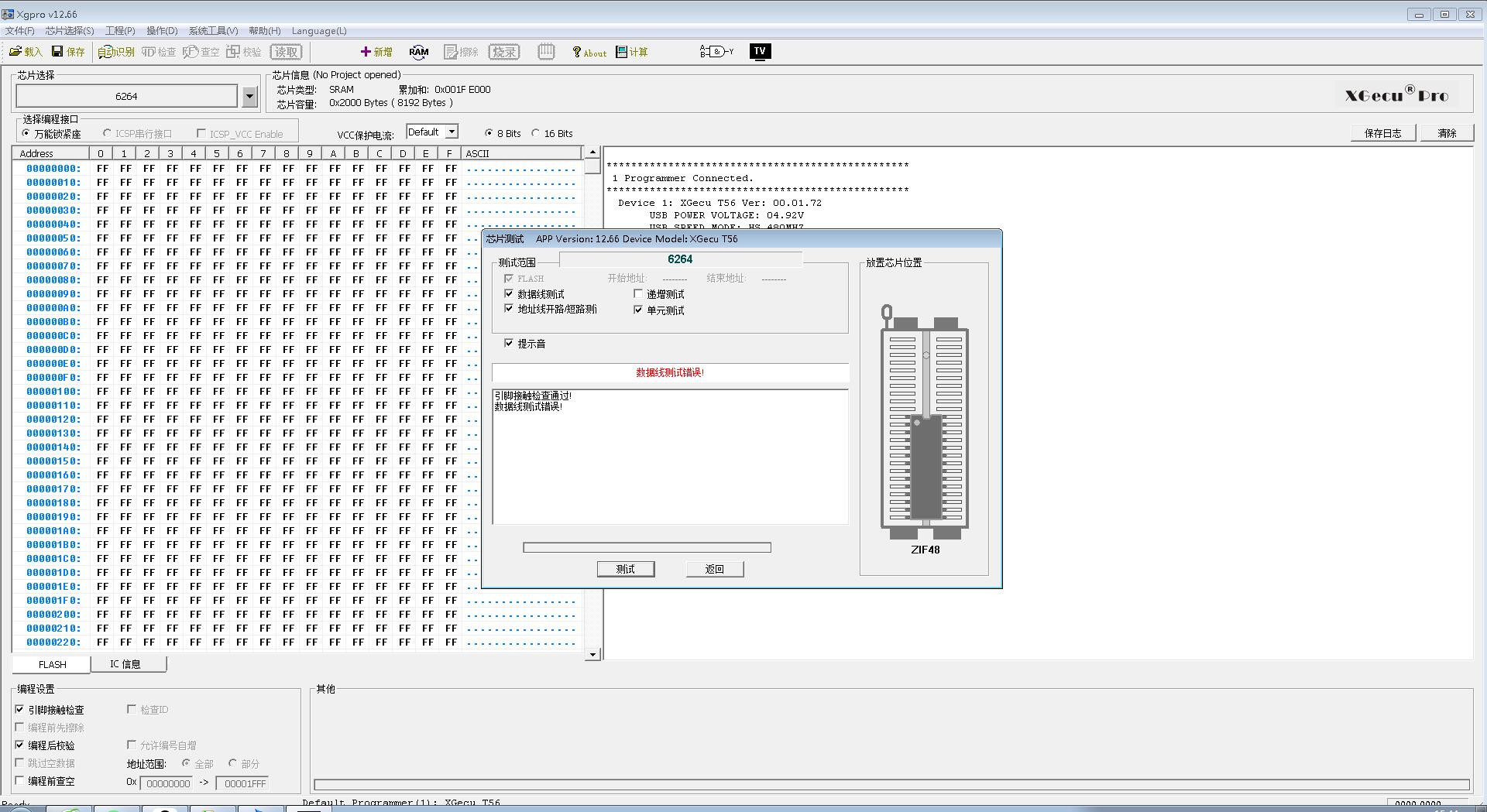Screen dimensions: 1487x812
Task: Uncheck the 提示音 sound checkbox
Action: 509,343
